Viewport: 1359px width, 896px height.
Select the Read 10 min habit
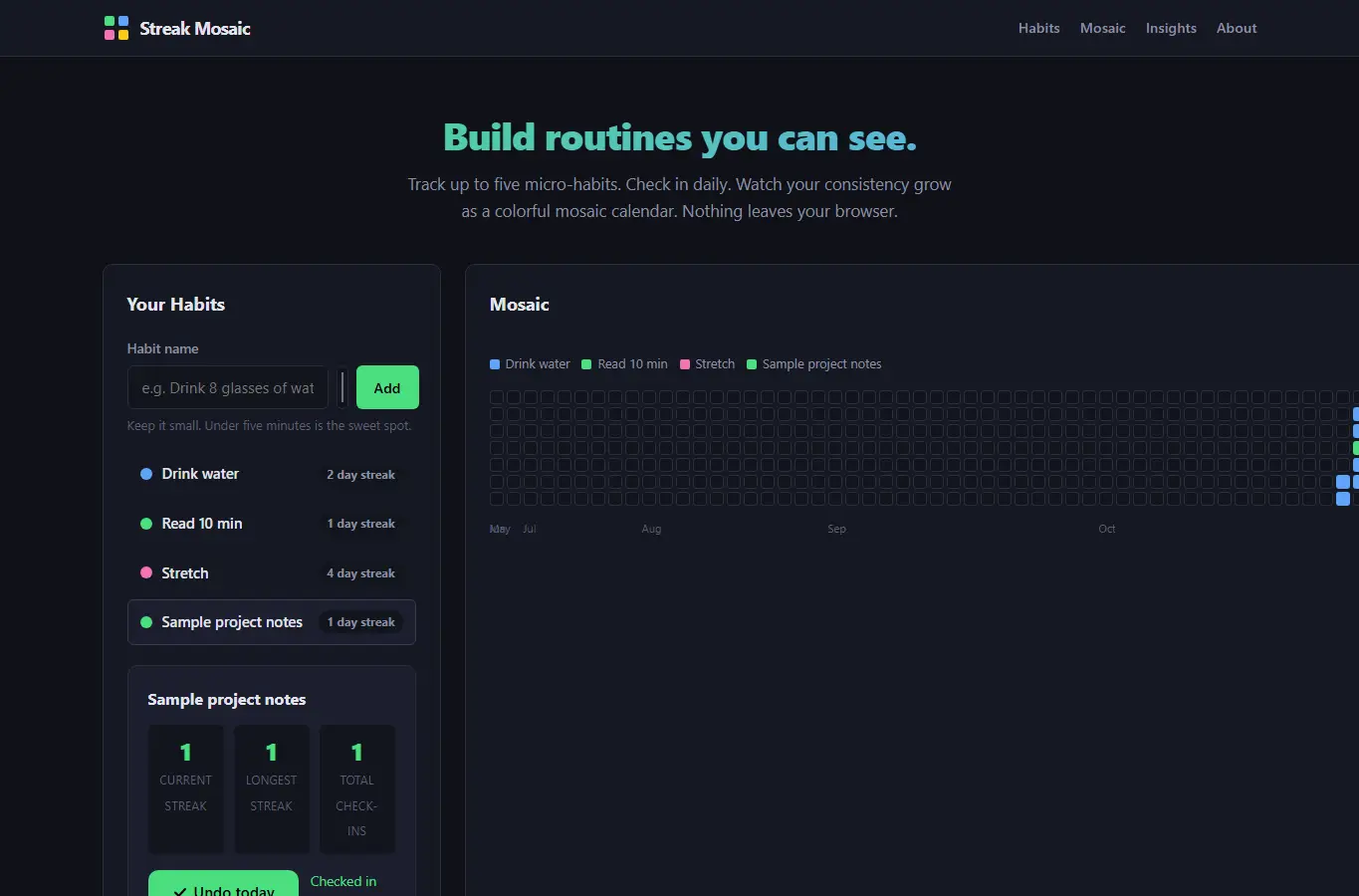point(272,524)
